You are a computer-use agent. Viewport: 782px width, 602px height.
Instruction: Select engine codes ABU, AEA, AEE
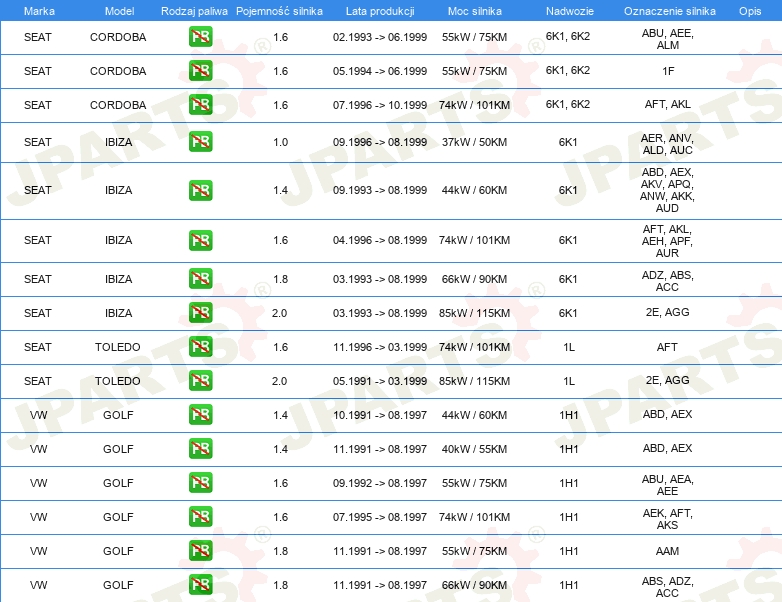point(667,485)
